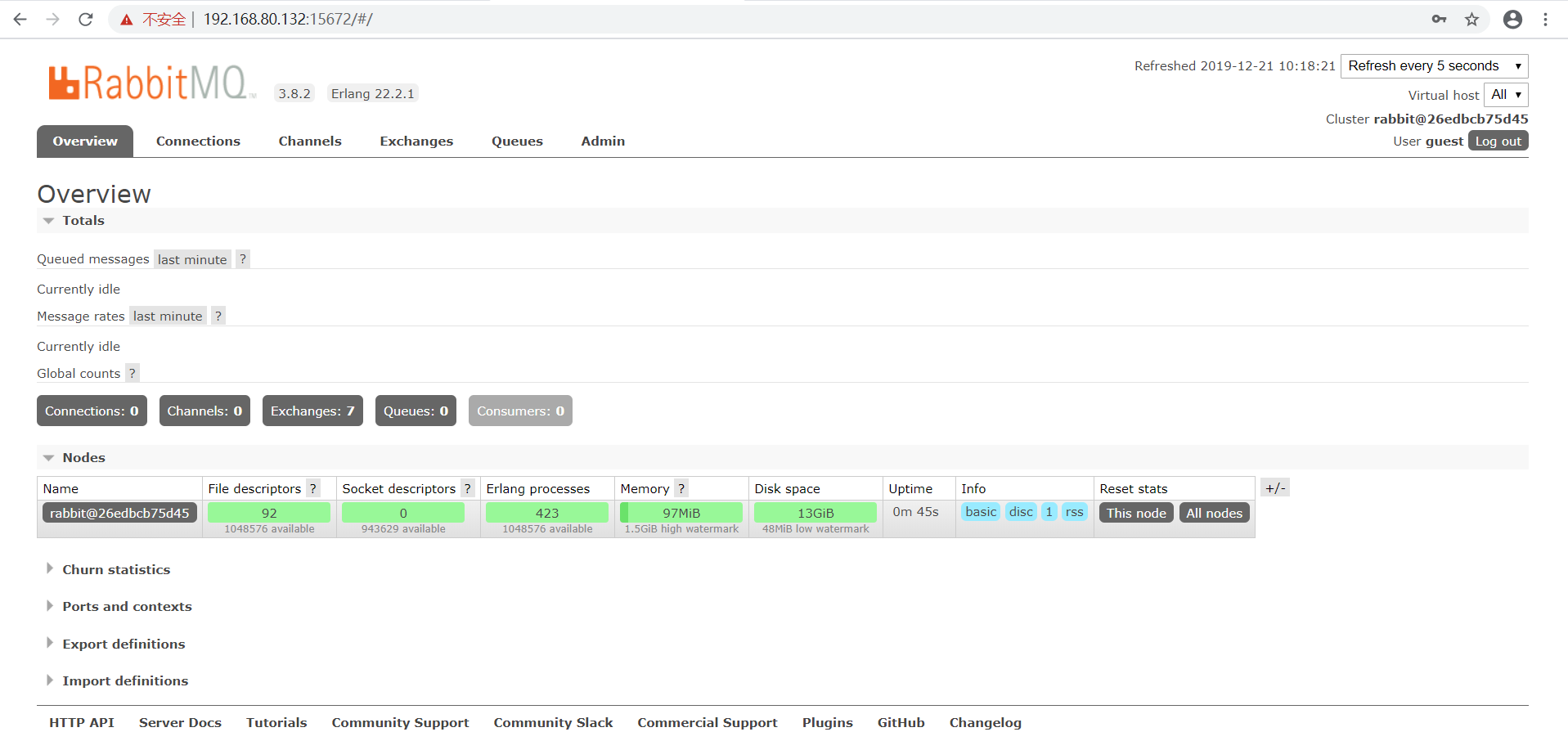Open the browser three-dot menu
1568x741 pixels.
[x=1546, y=20]
